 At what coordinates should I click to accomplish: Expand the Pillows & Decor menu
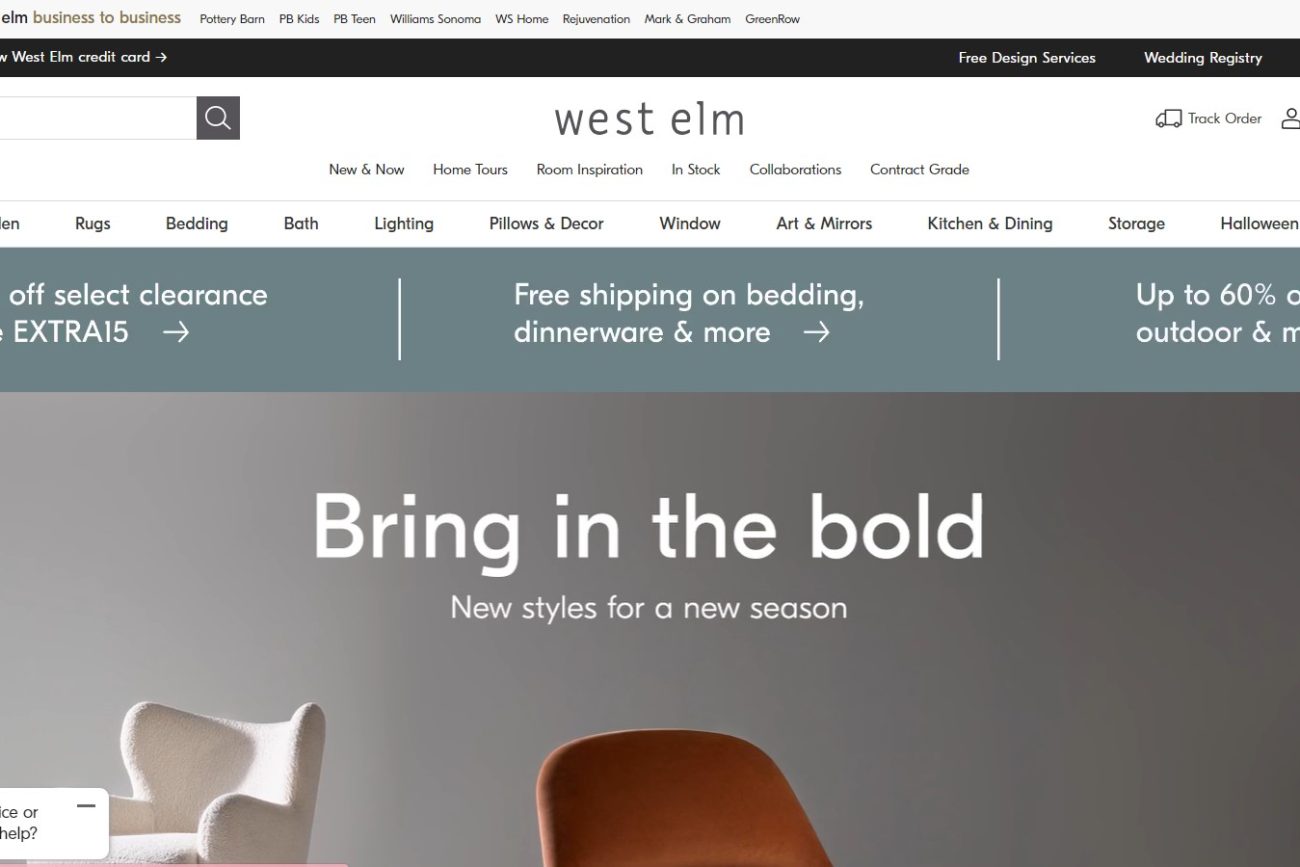click(x=546, y=224)
